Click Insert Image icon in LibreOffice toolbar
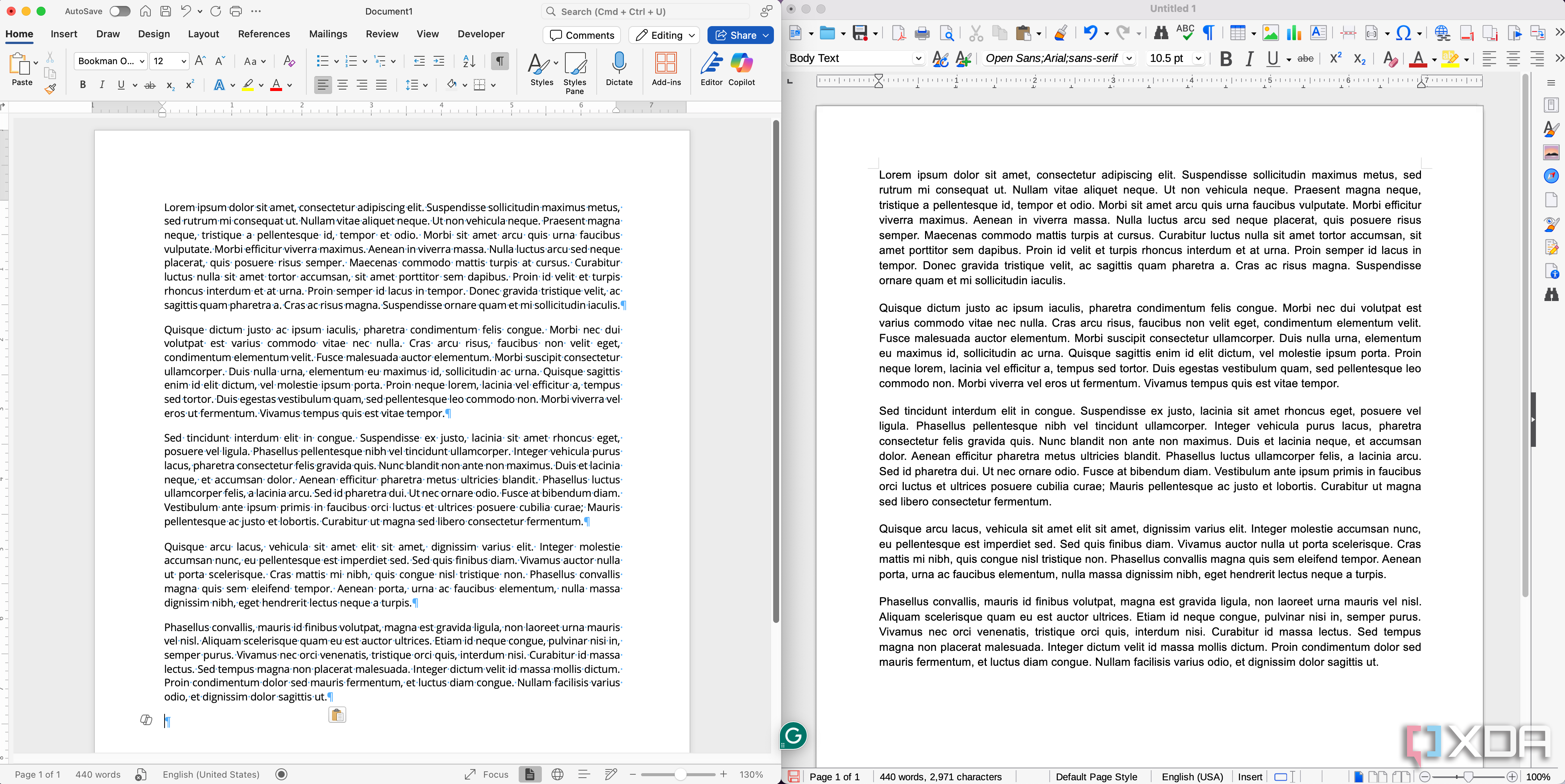This screenshot has width=1565, height=784. coord(1270,33)
